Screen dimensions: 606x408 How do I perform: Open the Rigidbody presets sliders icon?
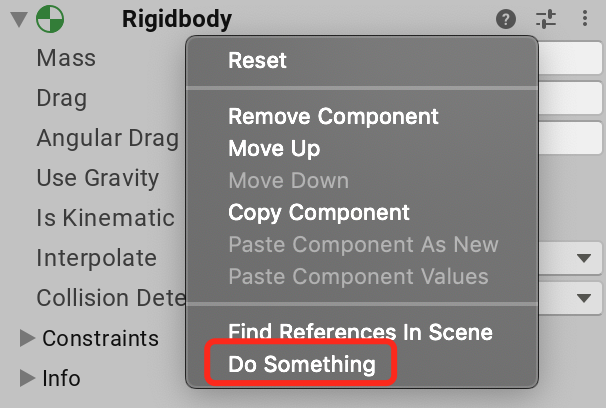click(546, 19)
